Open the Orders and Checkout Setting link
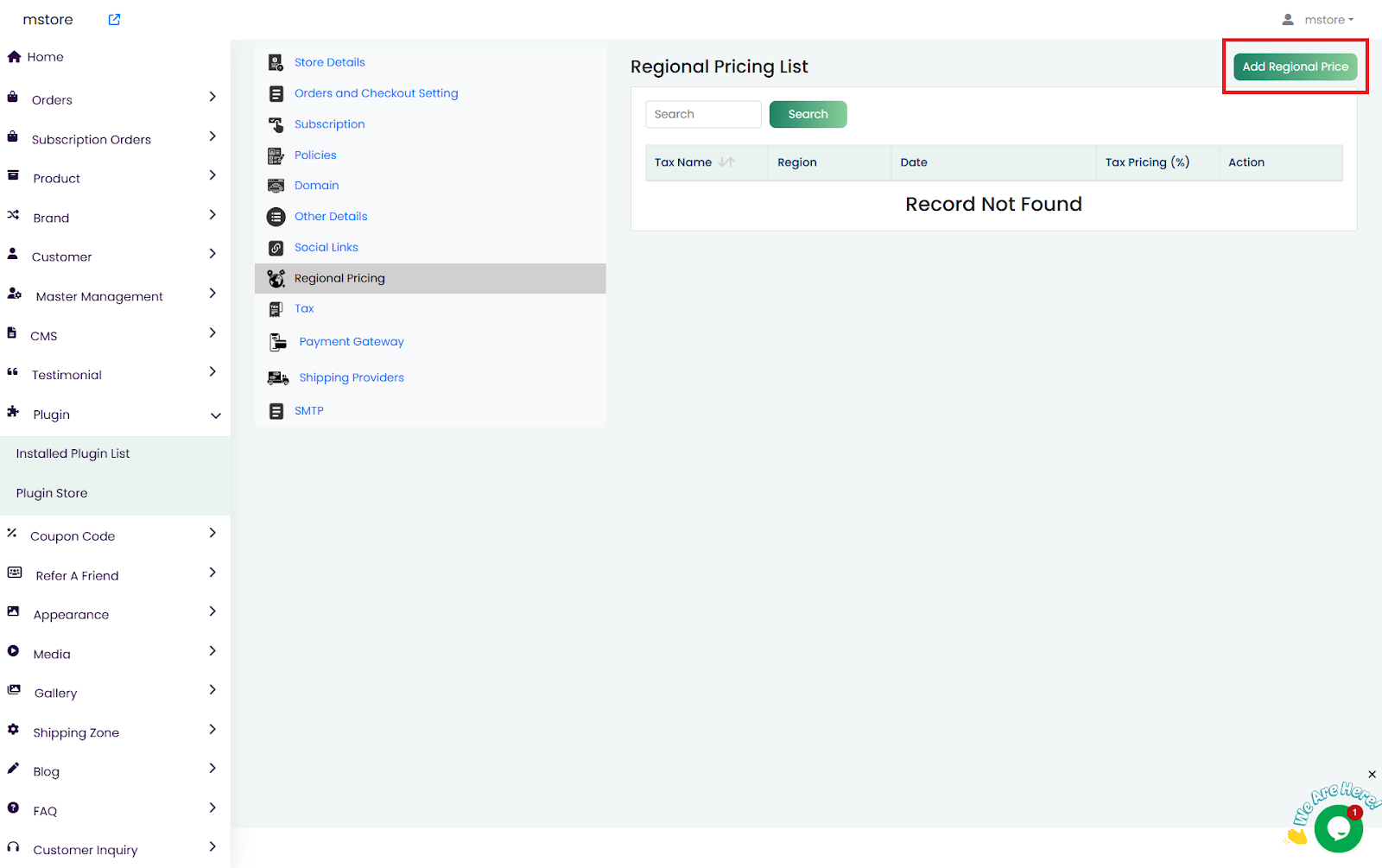This screenshot has width=1382, height=868. coord(376,93)
